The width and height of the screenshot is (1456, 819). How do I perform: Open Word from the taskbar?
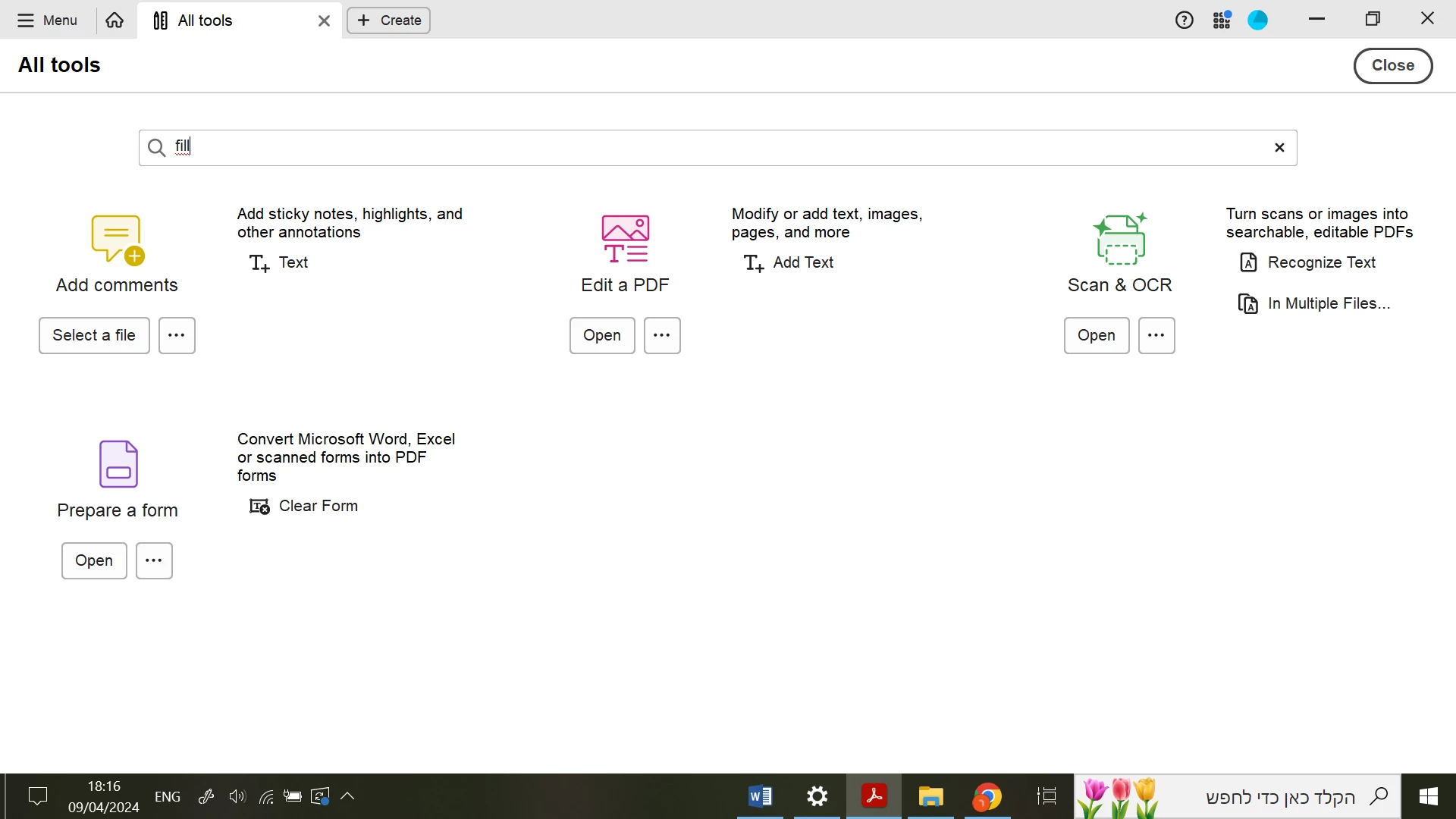pyautogui.click(x=761, y=798)
